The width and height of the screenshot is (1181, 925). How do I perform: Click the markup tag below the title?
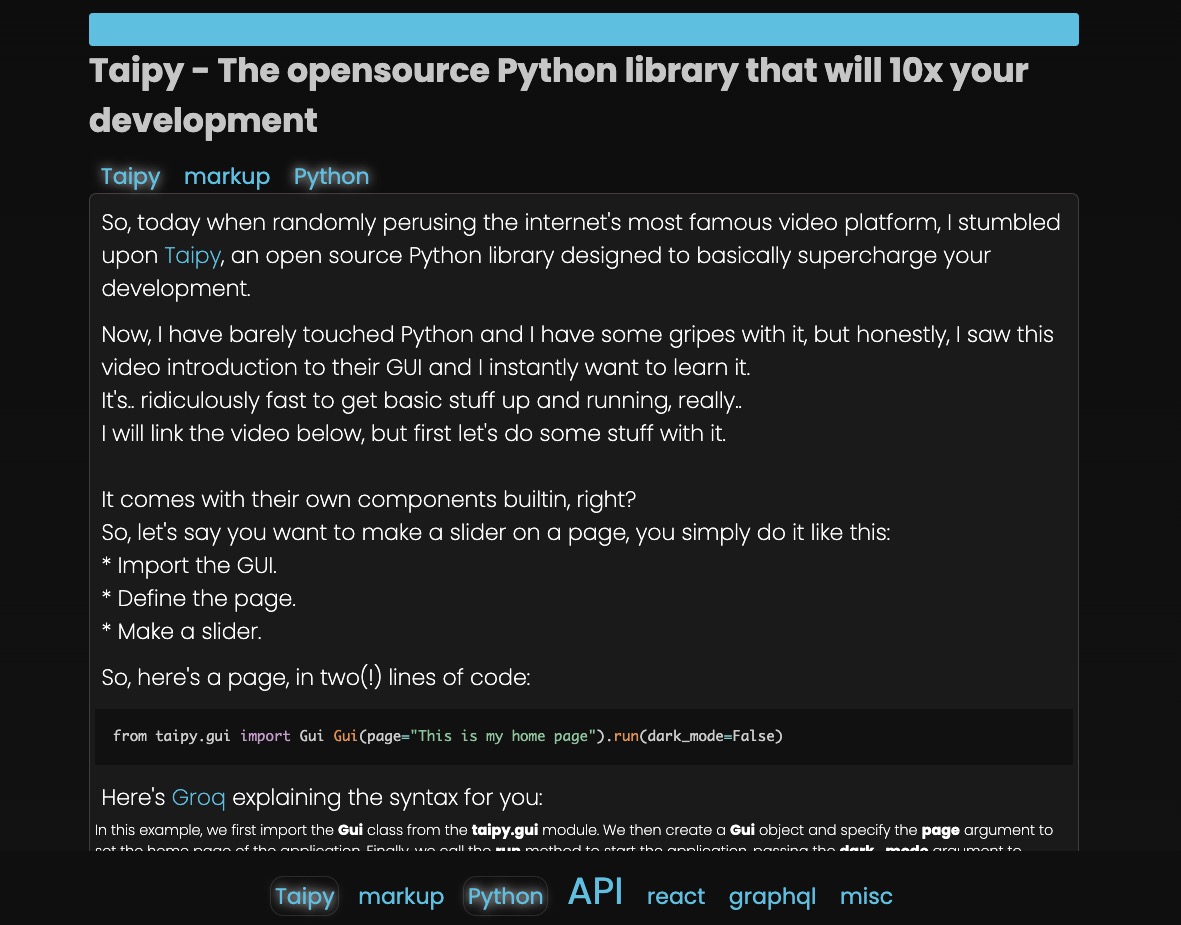click(227, 176)
